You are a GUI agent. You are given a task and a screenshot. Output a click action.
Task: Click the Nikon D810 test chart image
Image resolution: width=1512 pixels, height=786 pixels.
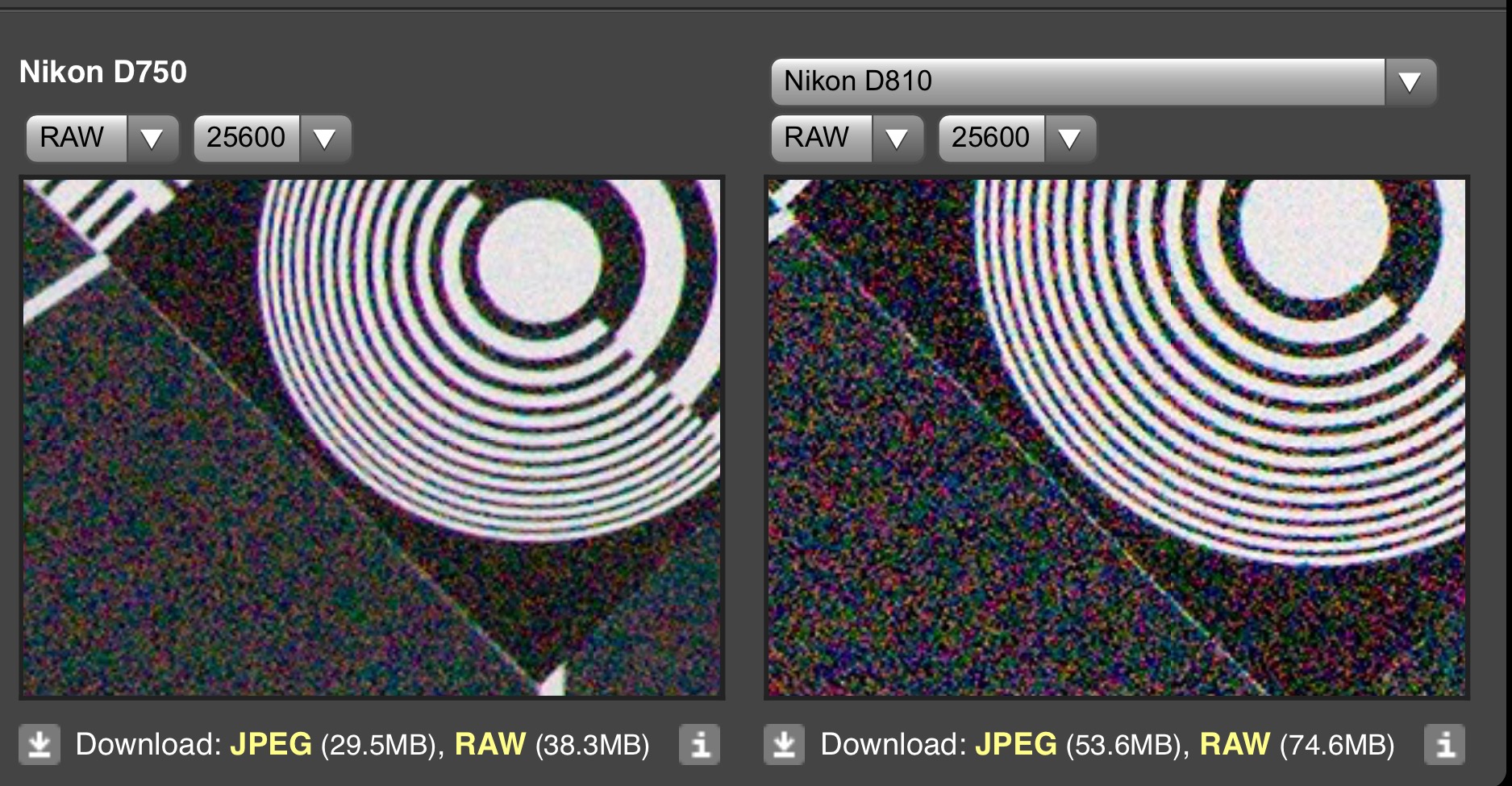tap(1117, 437)
